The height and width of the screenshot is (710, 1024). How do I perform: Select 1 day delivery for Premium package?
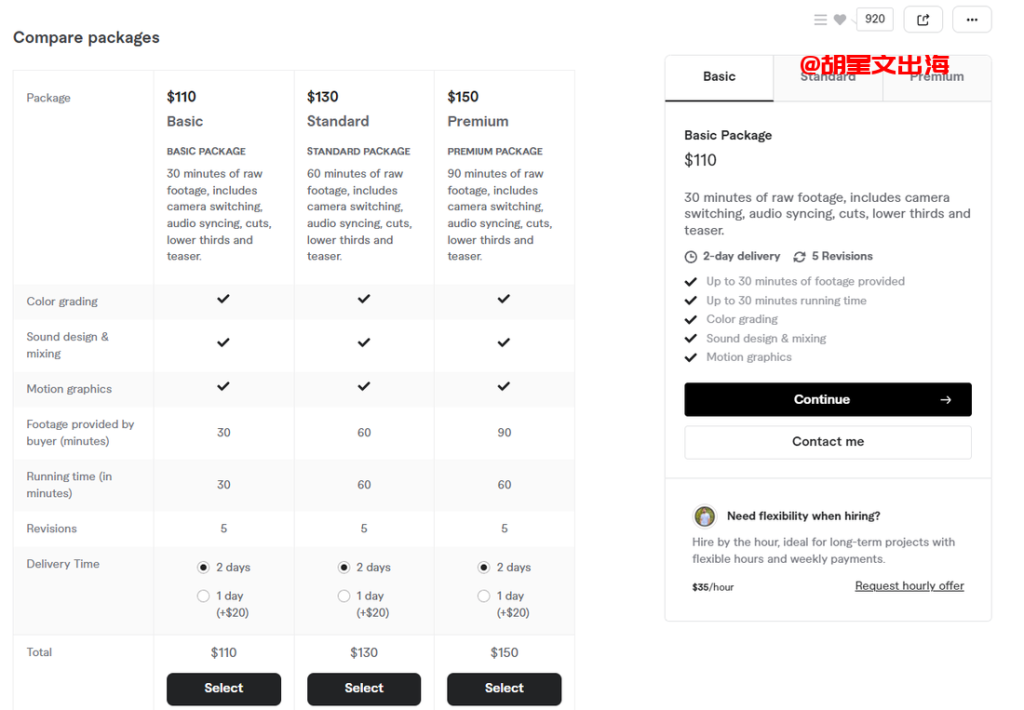pos(483,596)
